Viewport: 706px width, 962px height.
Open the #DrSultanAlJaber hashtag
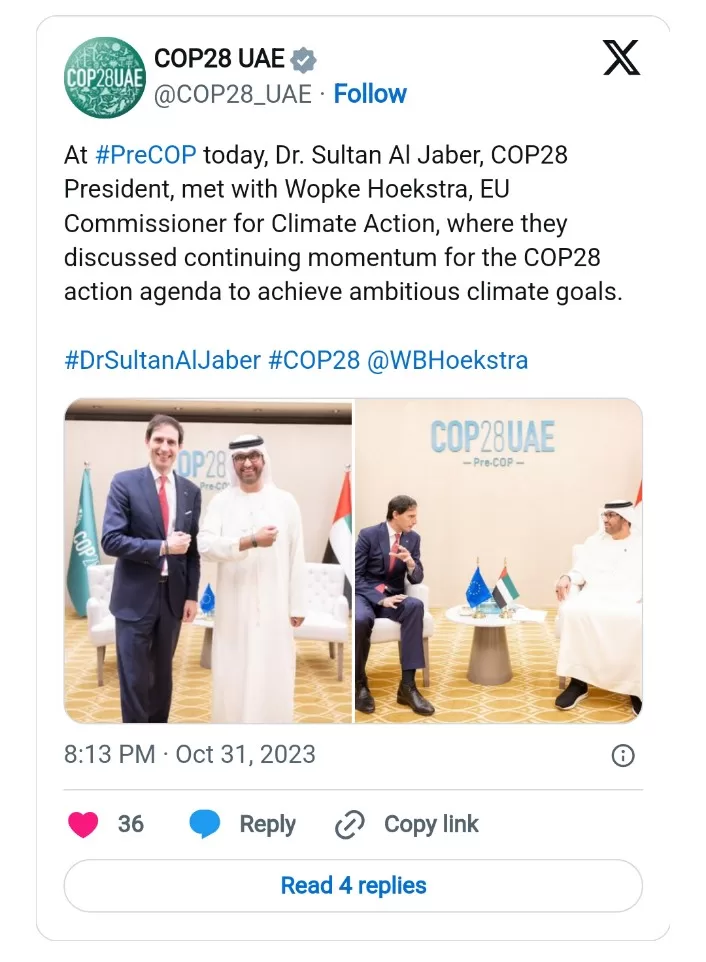[162, 360]
